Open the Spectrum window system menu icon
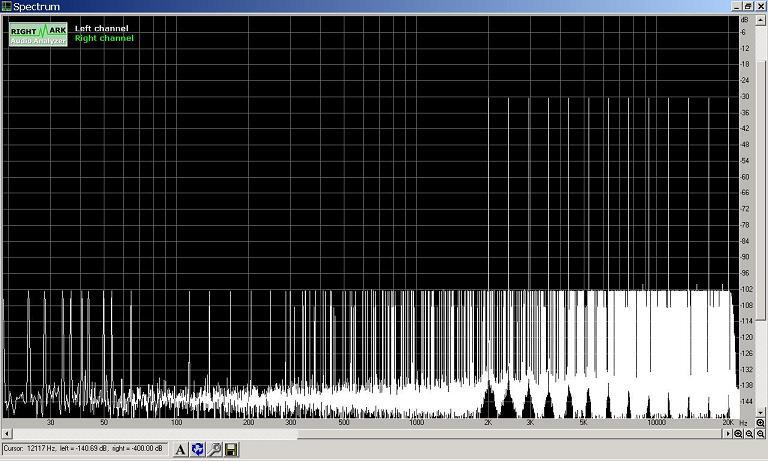The image size is (768, 461). [7, 6]
